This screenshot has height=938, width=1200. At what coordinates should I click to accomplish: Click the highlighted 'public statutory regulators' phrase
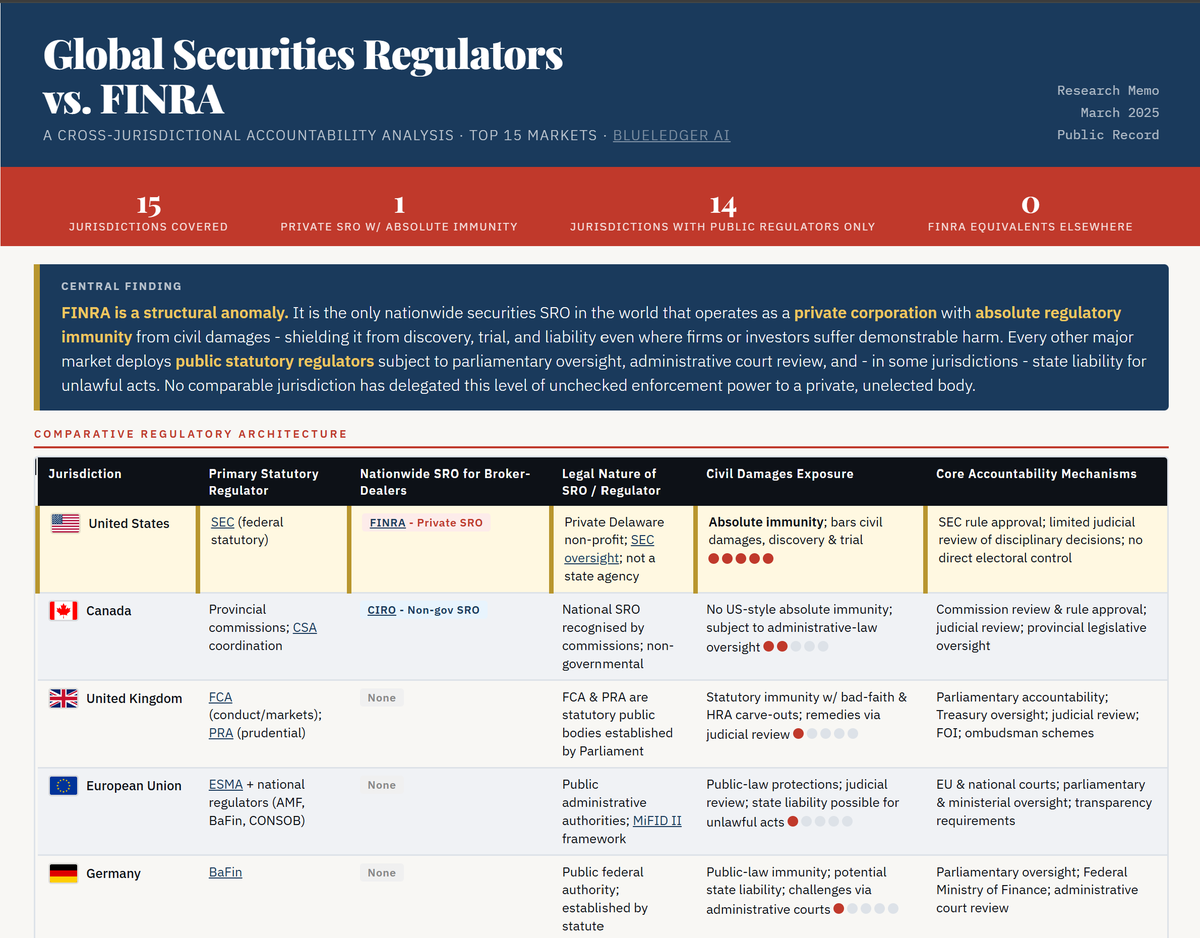(x=274, y=360)
